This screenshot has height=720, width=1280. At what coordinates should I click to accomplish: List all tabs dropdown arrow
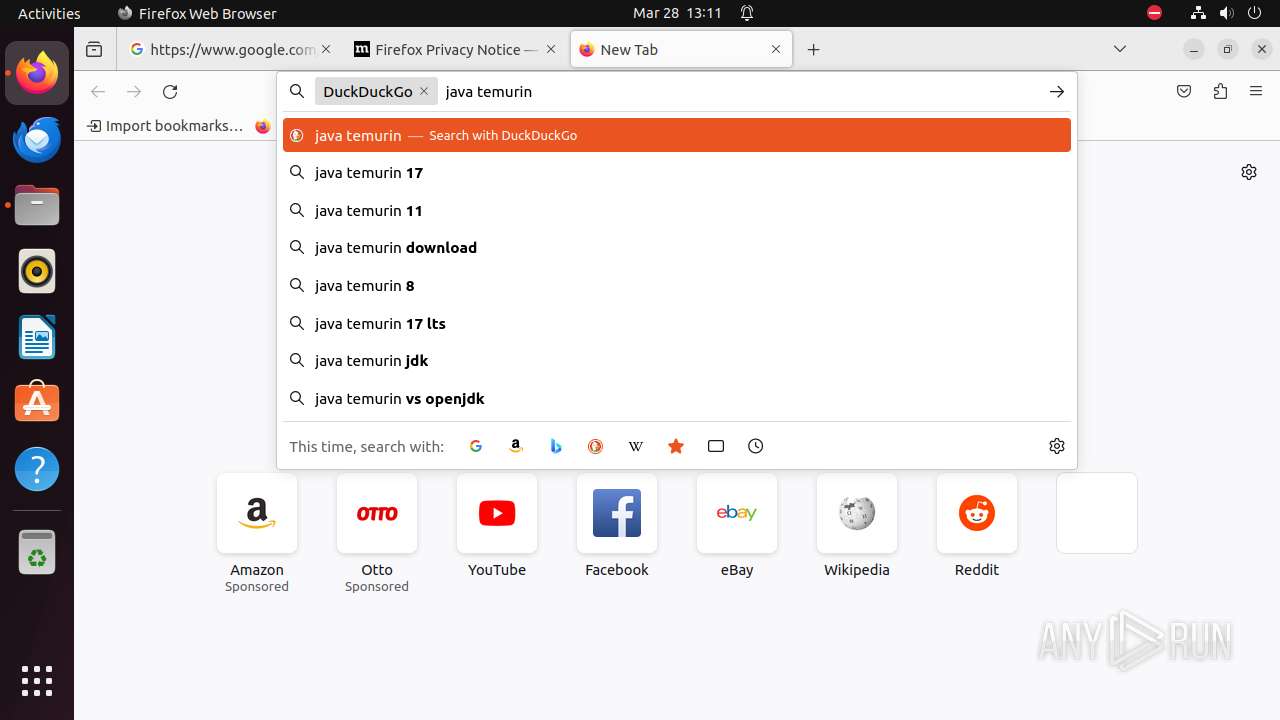tap(1120, 49)
